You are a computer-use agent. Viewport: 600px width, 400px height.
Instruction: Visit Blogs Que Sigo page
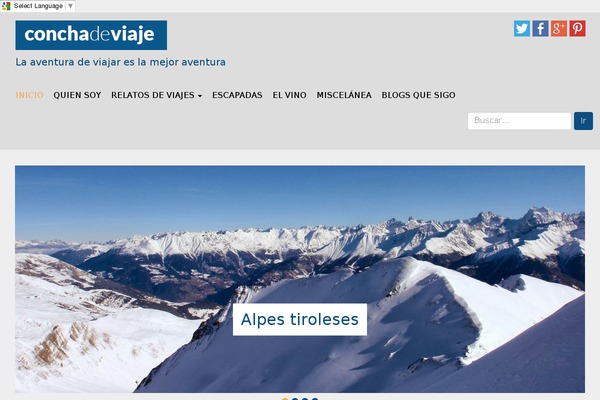click(x=418, y=95)
